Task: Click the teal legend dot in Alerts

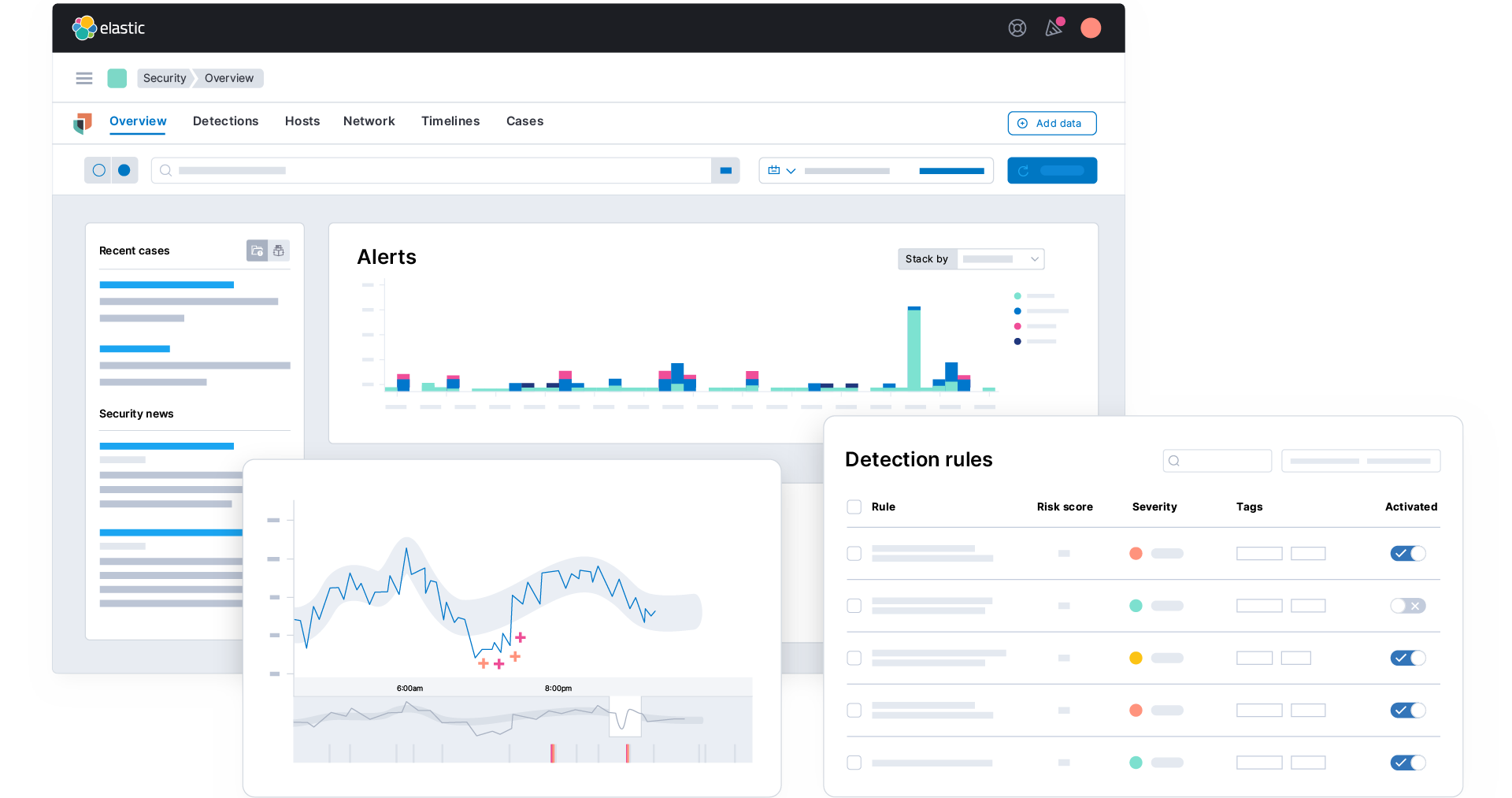Action: click(1017, 296)
